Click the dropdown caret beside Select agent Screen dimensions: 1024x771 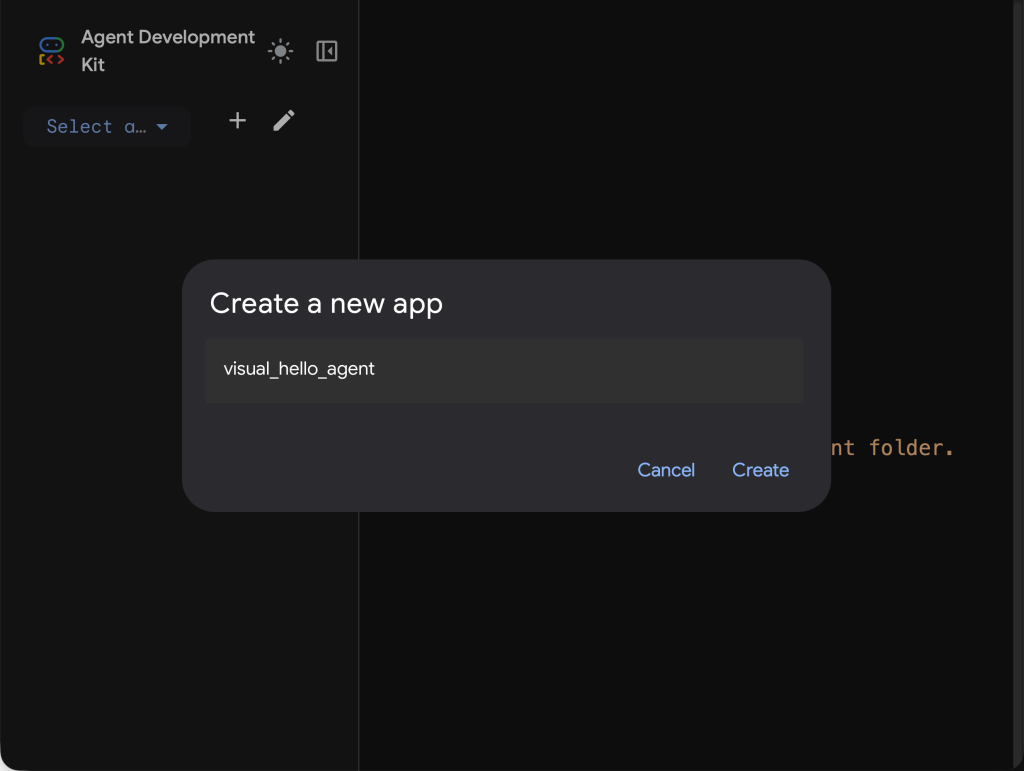(162, 127)
